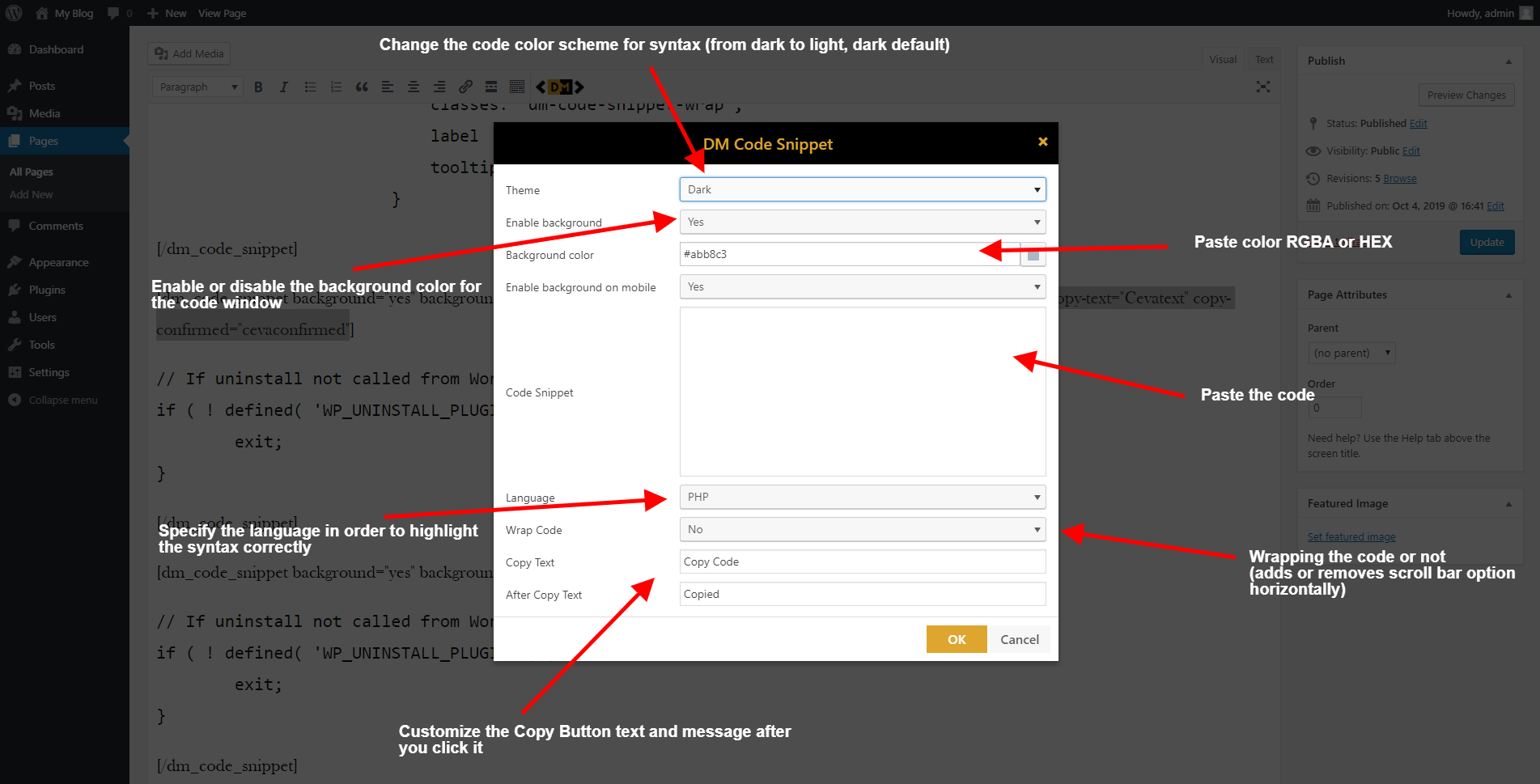Viewport: 1540px width, 784px height.
Task: Switch to the Text editor tab
Action: point(1264,59)
